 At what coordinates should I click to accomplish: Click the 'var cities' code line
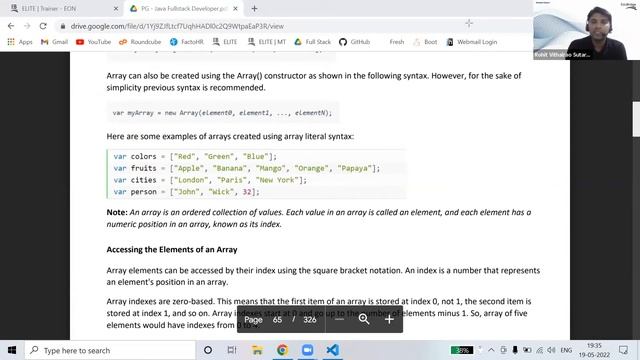point(210,180)
